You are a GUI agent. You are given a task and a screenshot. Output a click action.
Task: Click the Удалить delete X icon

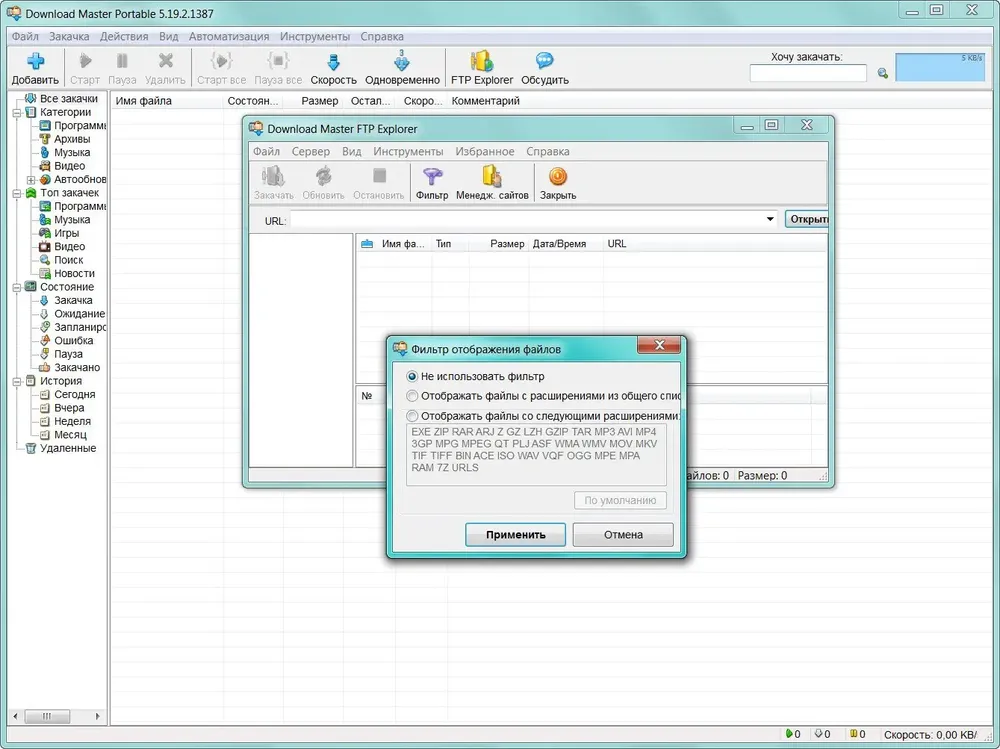pyautogui.click(x=165, y=61)
